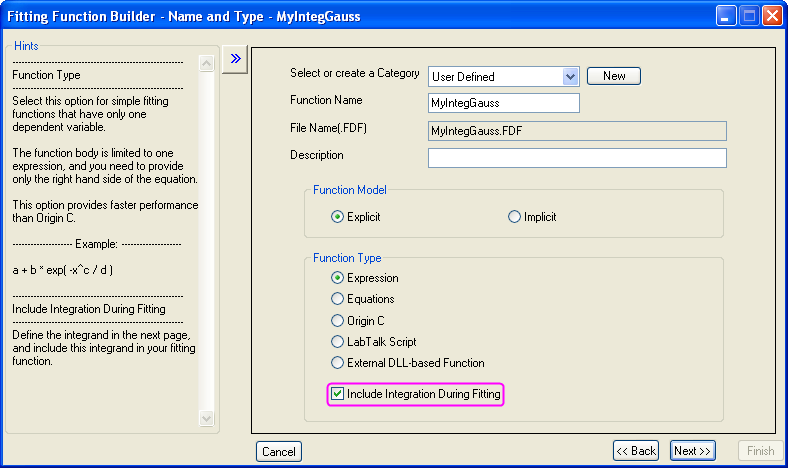Screen dimensions: 788x468
Task: Go to previous page with Back
Action: coord(636,451)
